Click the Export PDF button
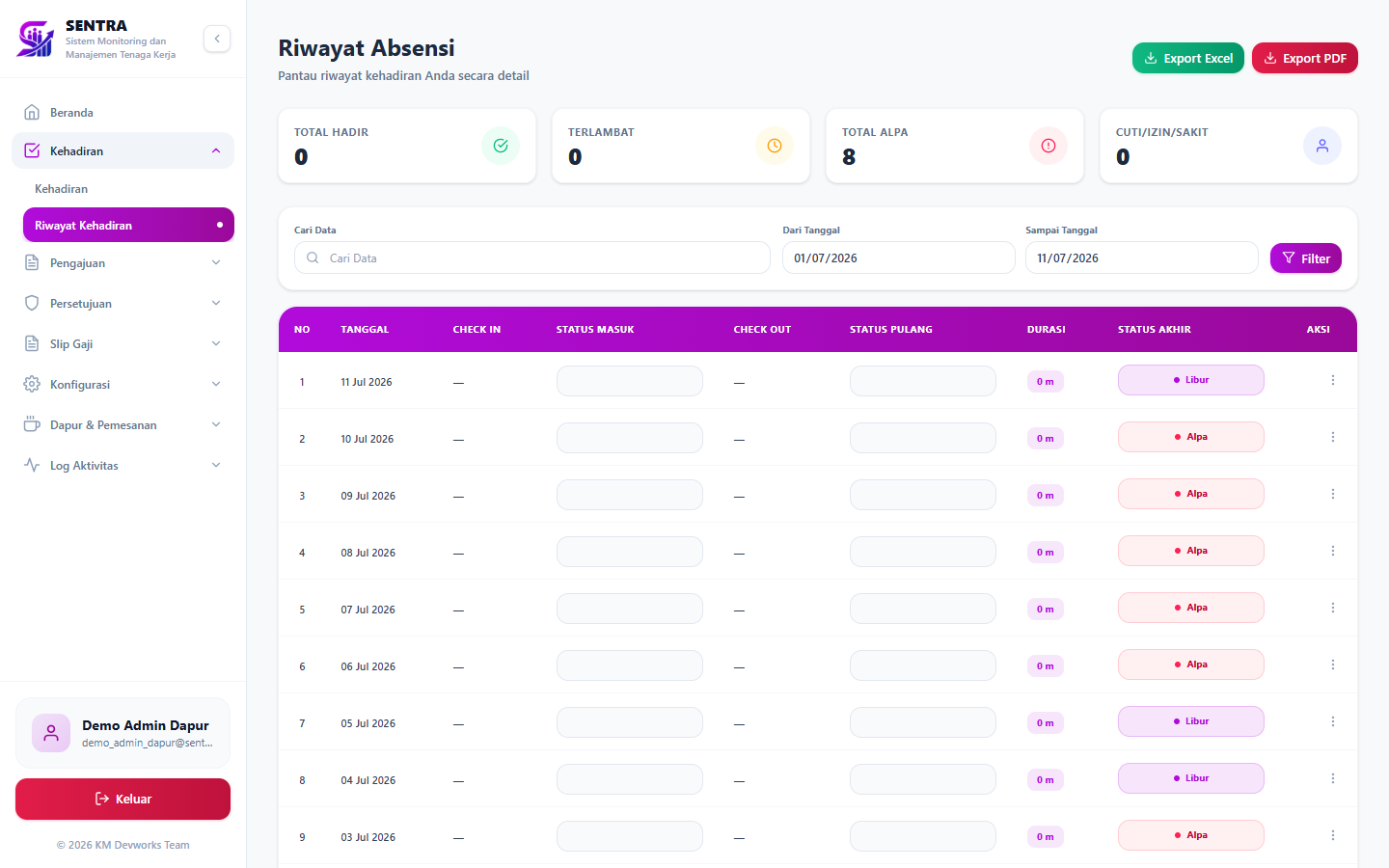 pos(1305,58)
